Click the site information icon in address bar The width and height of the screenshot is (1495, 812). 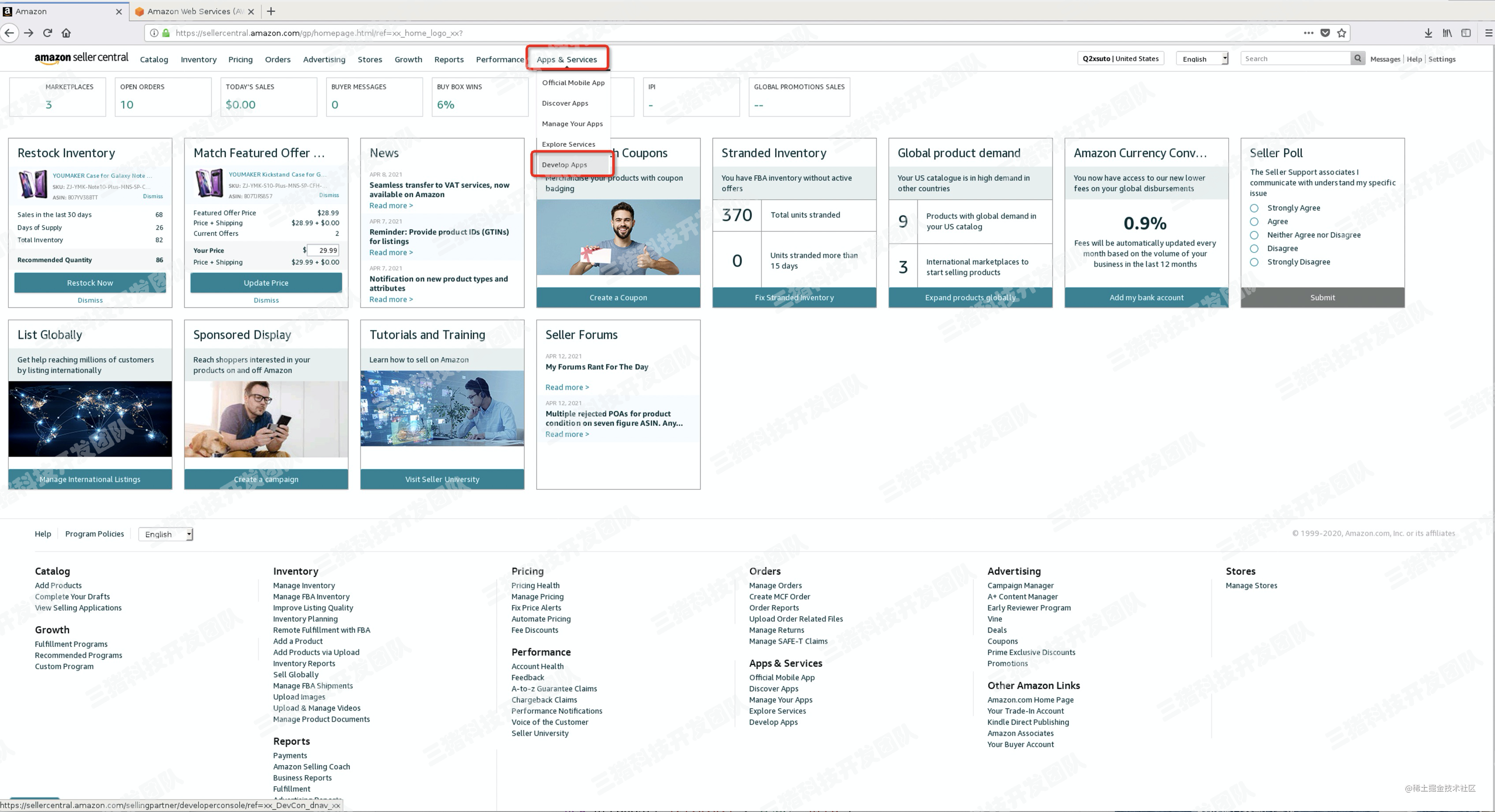click(154, 33)
